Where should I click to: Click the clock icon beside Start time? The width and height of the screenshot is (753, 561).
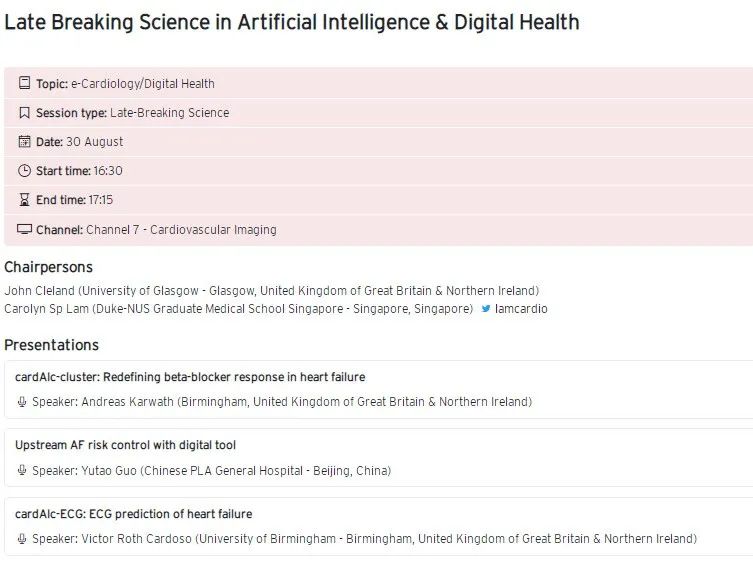point(24,171)
